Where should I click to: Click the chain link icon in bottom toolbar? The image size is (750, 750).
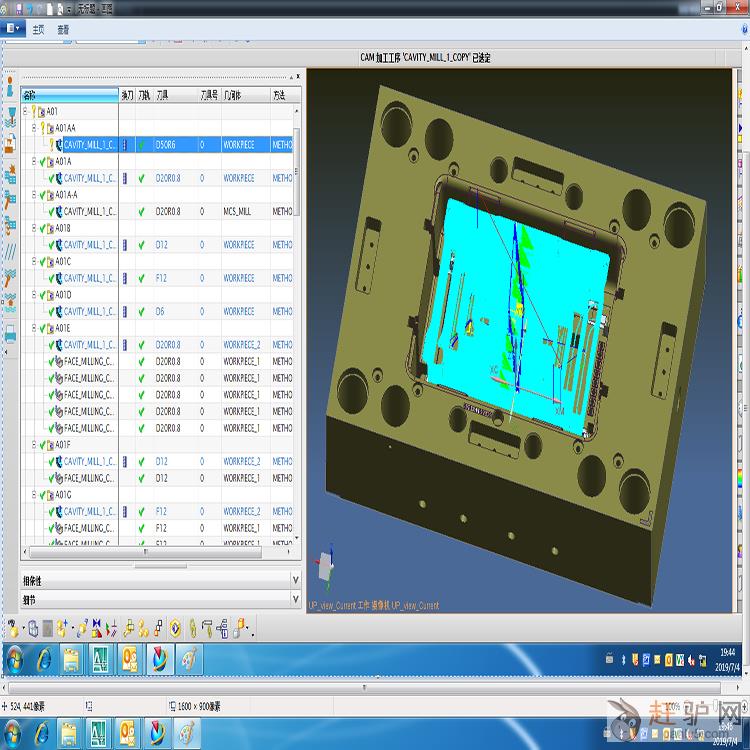(191, 628)
